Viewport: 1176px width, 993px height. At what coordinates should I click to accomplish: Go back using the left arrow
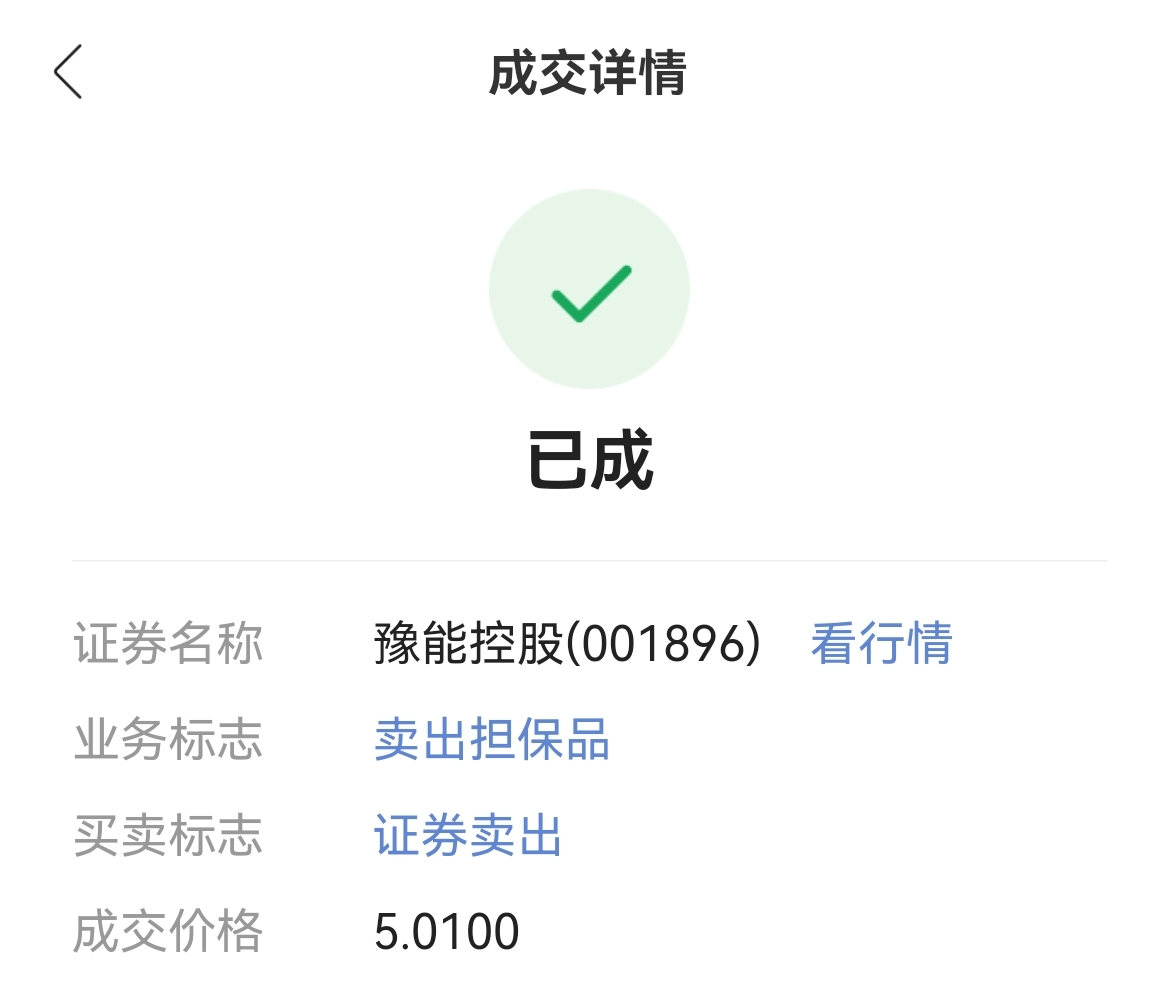[x=68, y=72]
